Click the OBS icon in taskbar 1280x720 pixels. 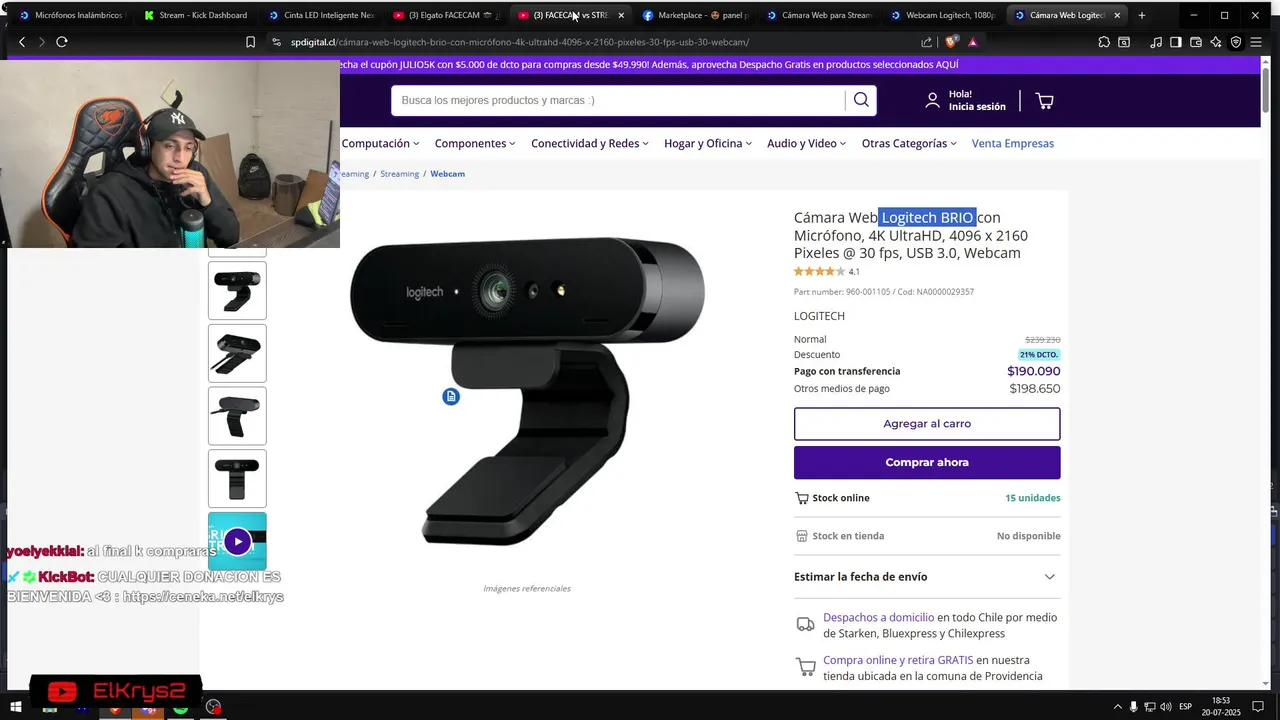(x=213, y=707)
